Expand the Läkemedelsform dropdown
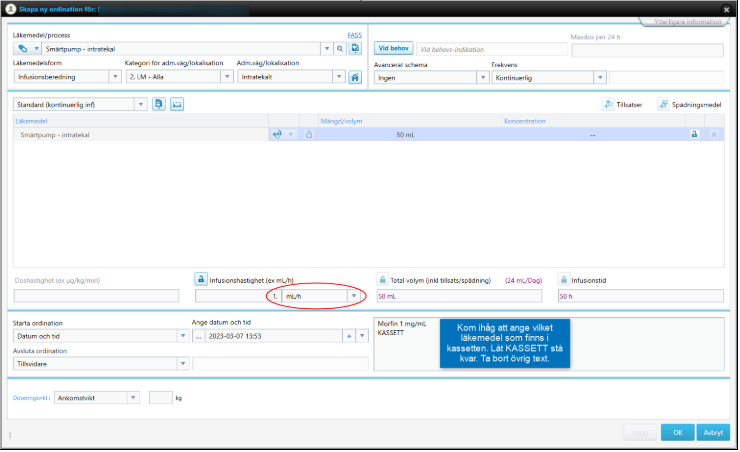Viewport: 740px width, 452px height. (x=111, y=77)
